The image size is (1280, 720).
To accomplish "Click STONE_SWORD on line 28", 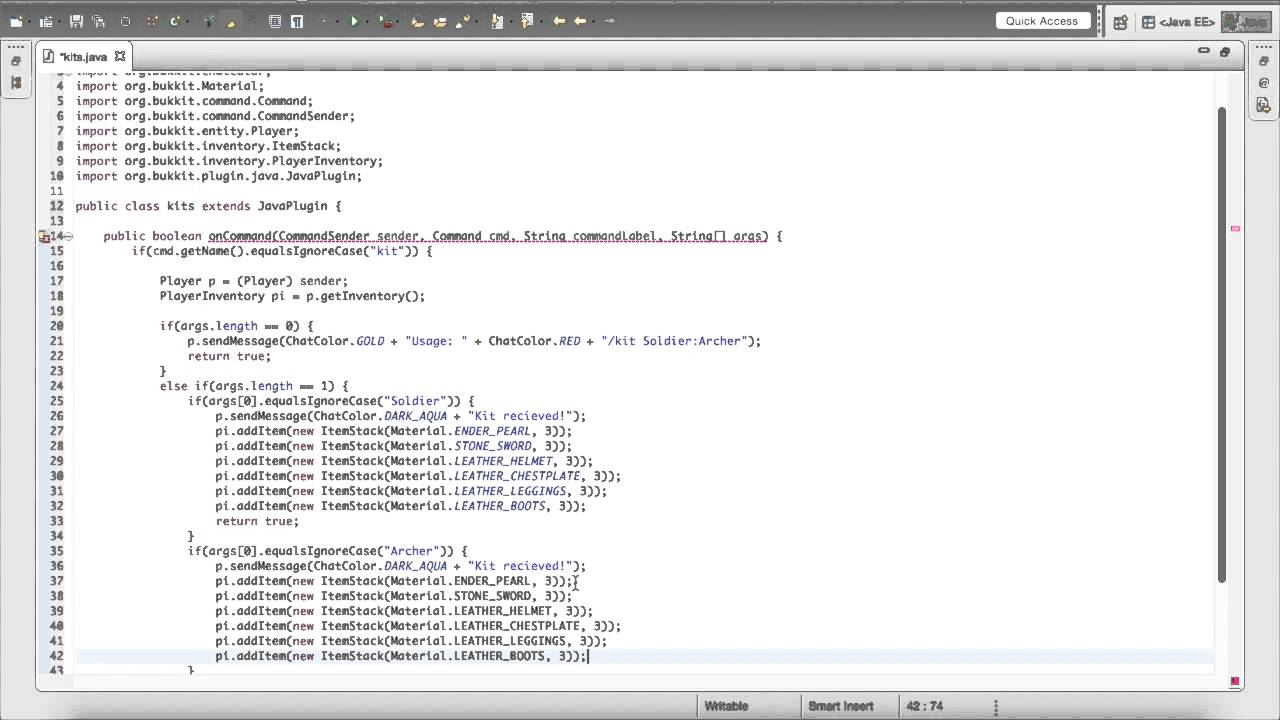I will (492, 446).
